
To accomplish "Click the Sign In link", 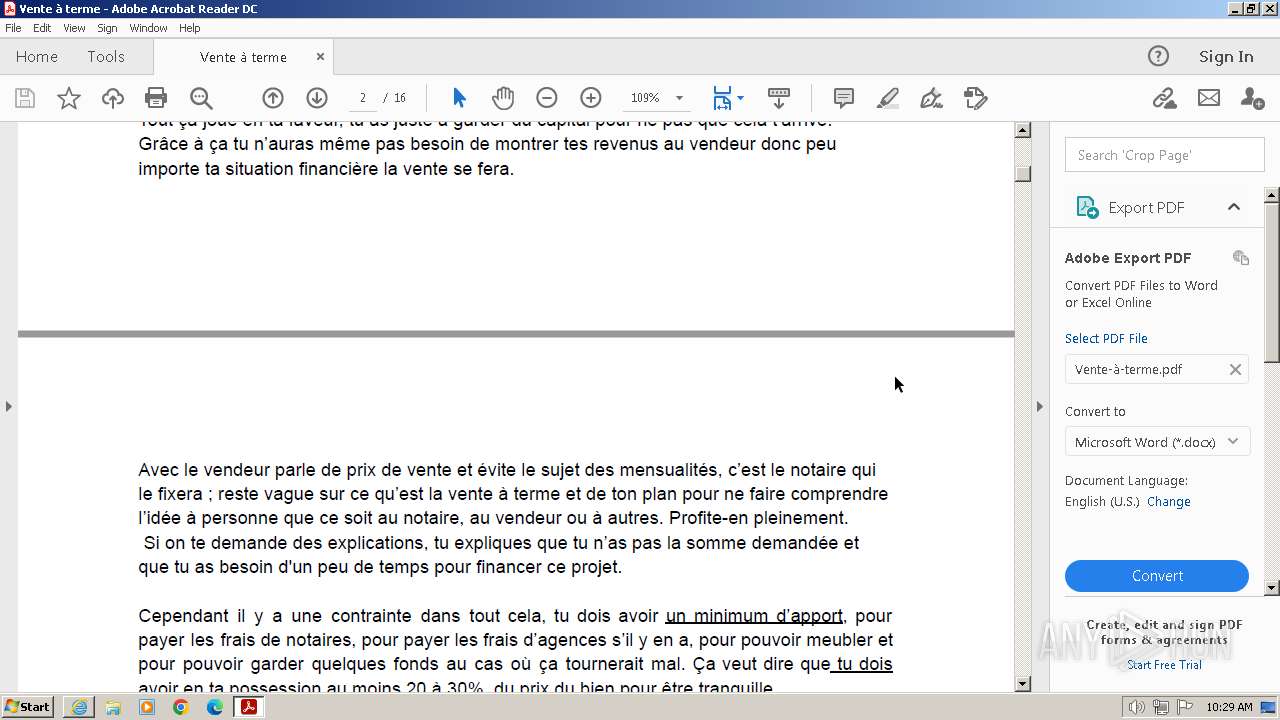I will 1226,57.
